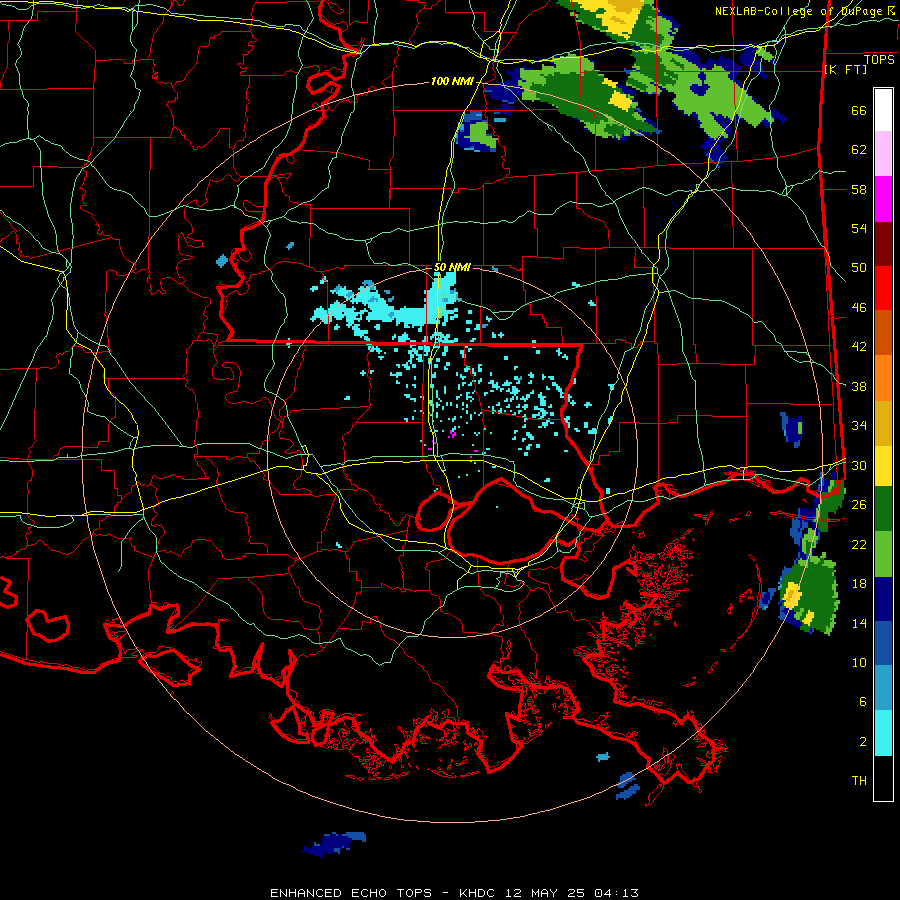
Task: Click the legend value '6'
Action: (x=863, y=702)
